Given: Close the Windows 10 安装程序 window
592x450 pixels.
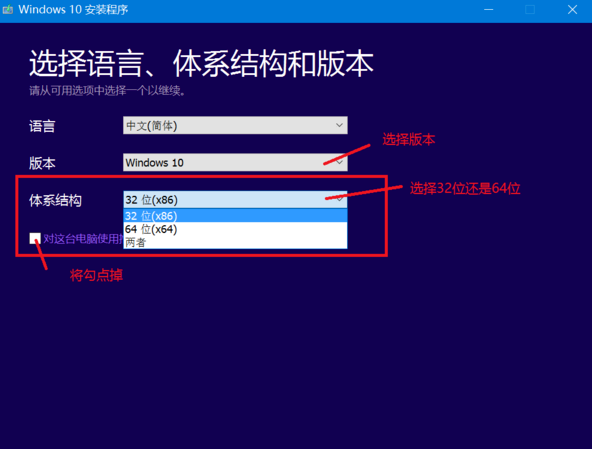Looking at the screenshot, I should click(x=572, y=9).
